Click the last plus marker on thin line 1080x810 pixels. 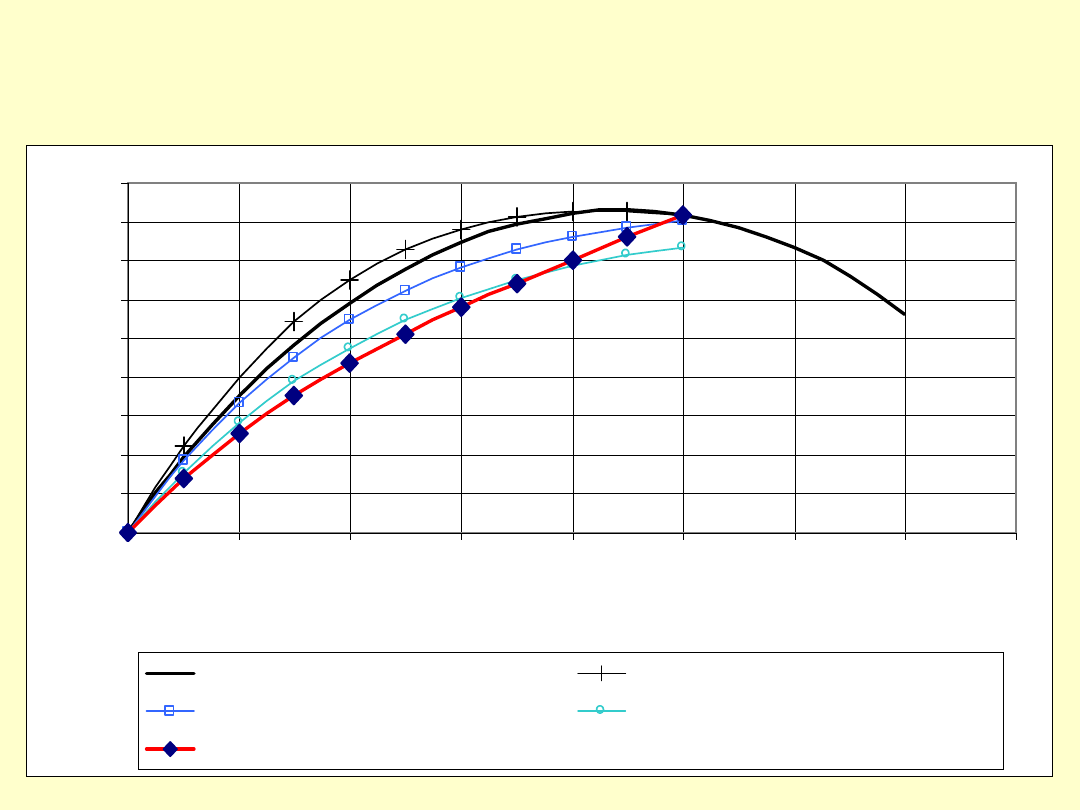(x=626, y=211)
